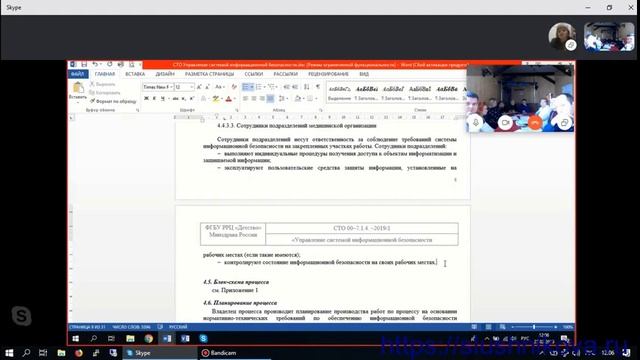The width and height of the screenshot is (640, 360).
Task: Click the red font color button
Action: [229, 98]
